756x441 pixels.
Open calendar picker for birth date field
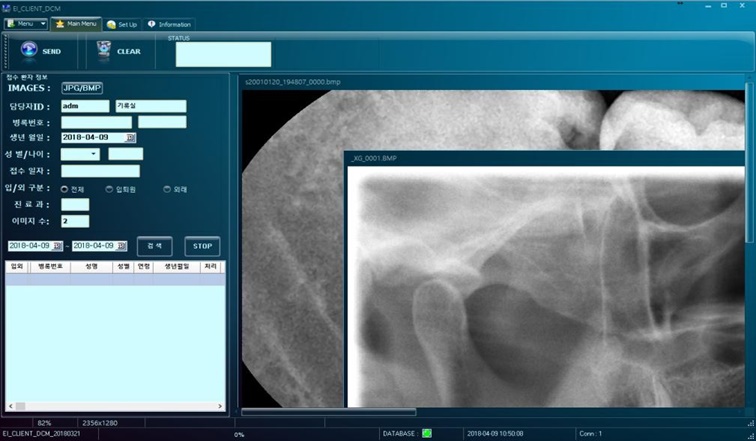tap(131, 138)
